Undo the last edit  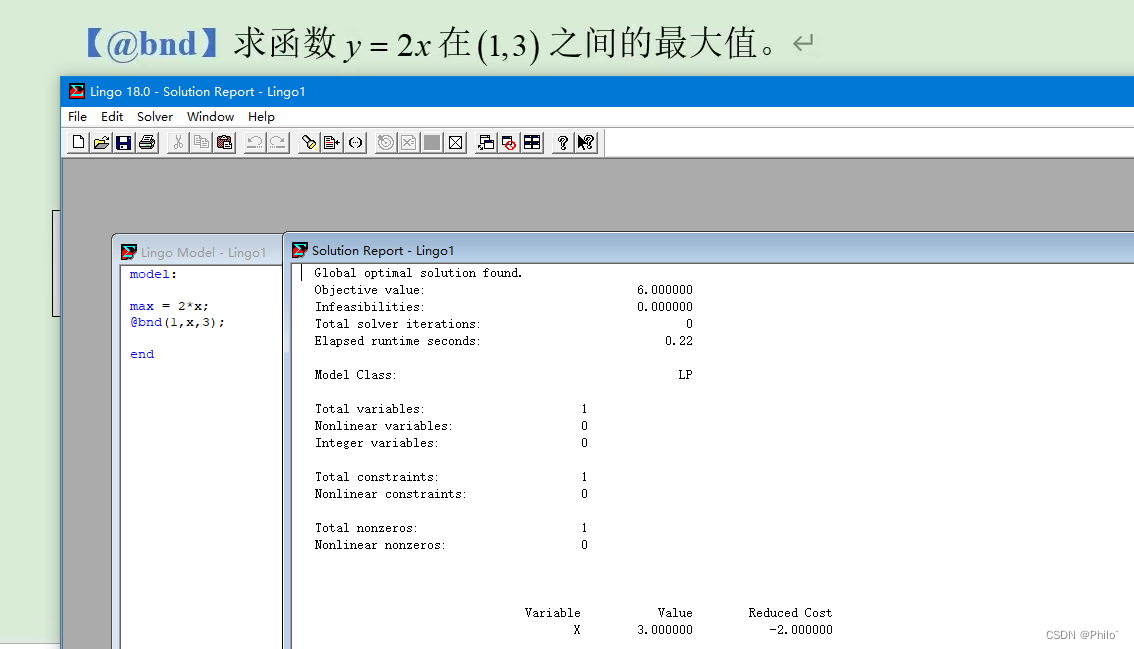pos(255,143)
